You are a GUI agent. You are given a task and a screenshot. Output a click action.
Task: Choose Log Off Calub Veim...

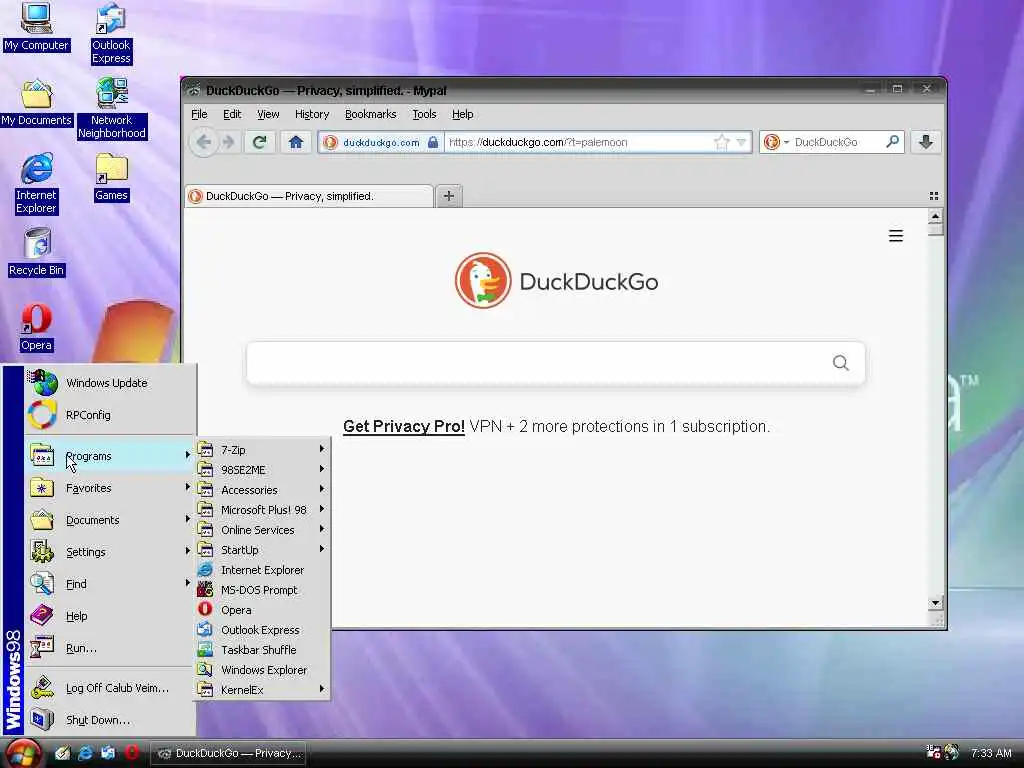tap(110, 688)
